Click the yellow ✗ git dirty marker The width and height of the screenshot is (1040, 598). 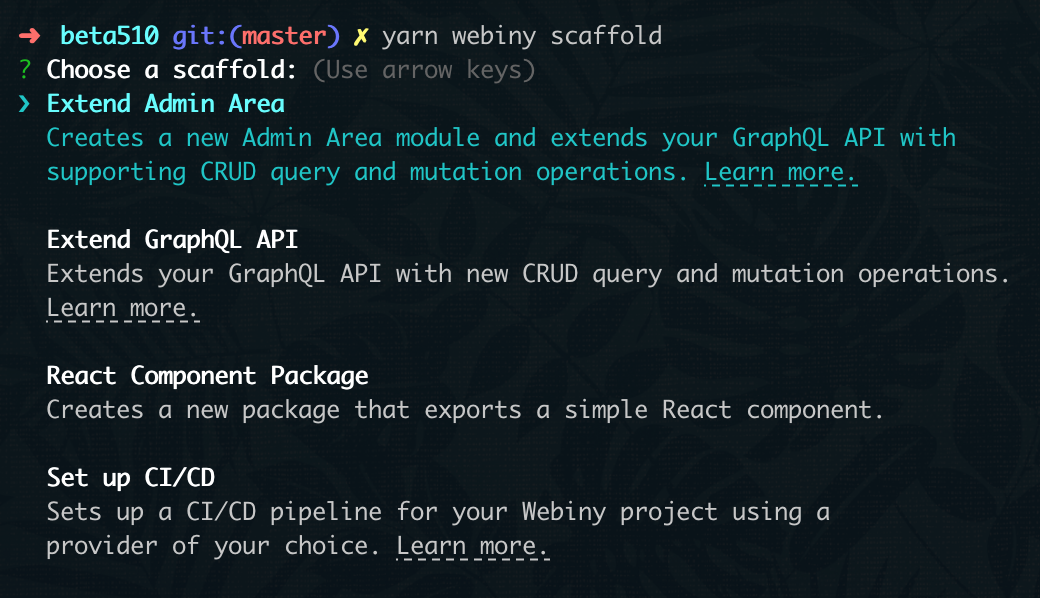click(x=361, y=36)
